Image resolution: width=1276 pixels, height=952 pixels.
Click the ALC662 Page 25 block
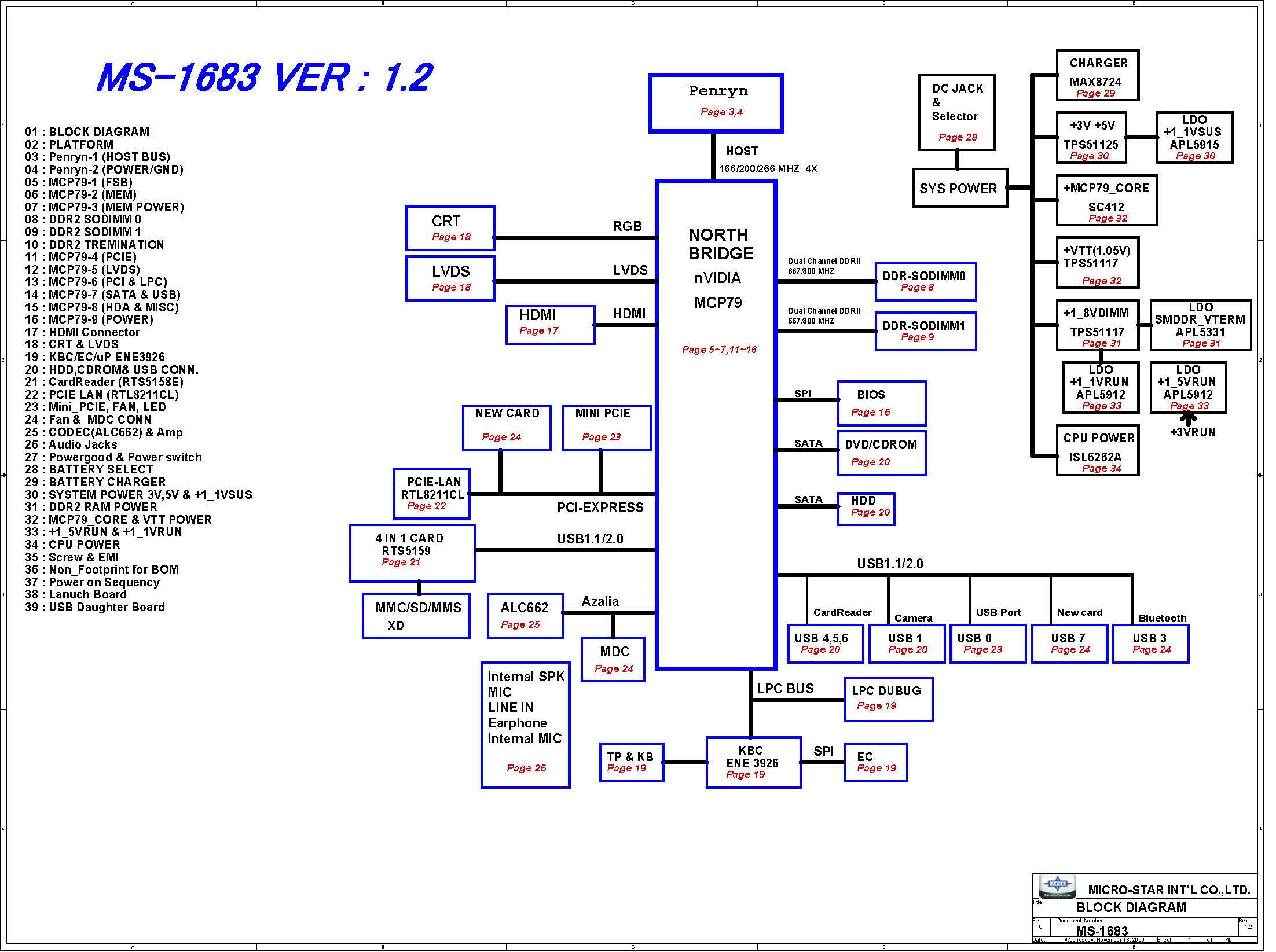coord(525,615)
